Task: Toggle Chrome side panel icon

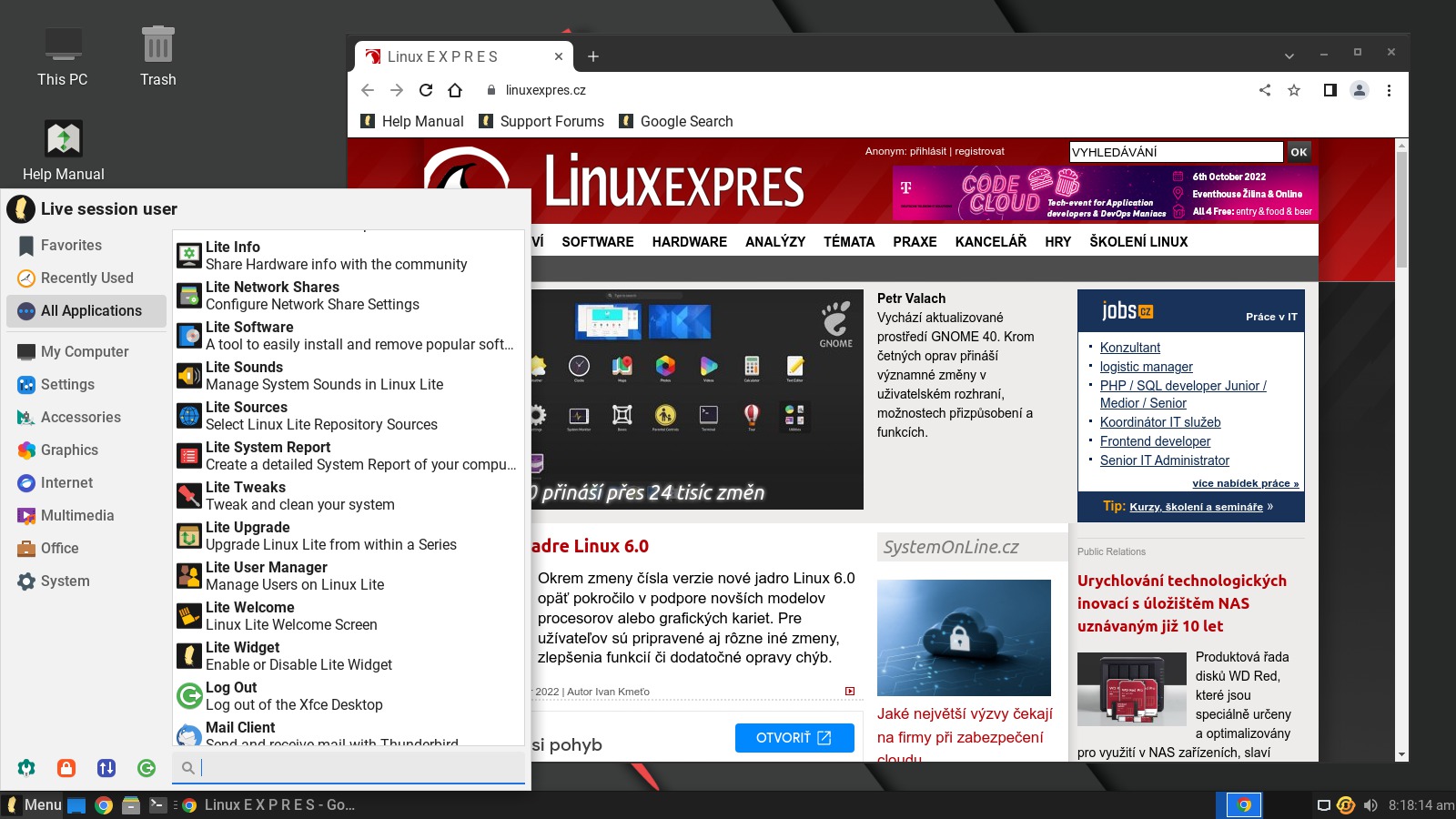Action: [x=1330, y=90]
